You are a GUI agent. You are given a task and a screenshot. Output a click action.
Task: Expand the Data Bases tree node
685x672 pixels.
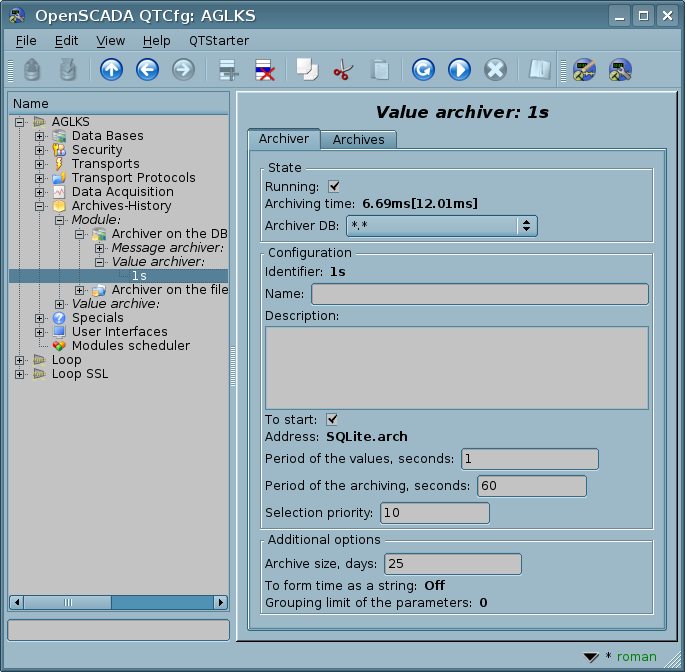coord(39,136)
